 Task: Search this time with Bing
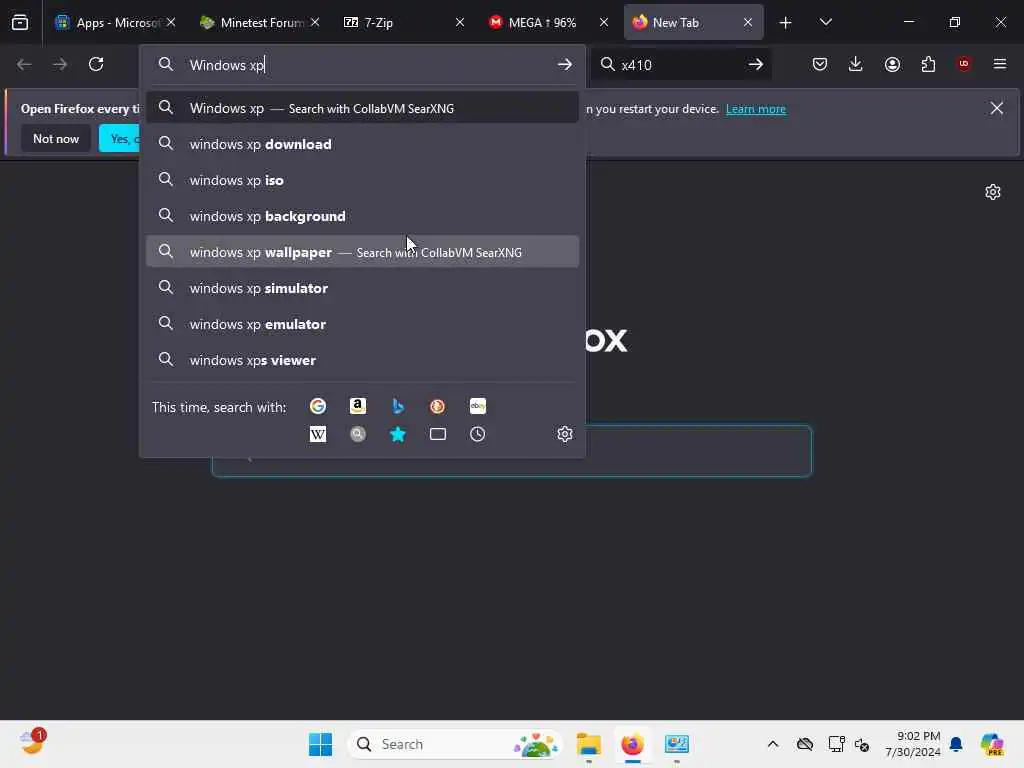(x=398, y=406)
